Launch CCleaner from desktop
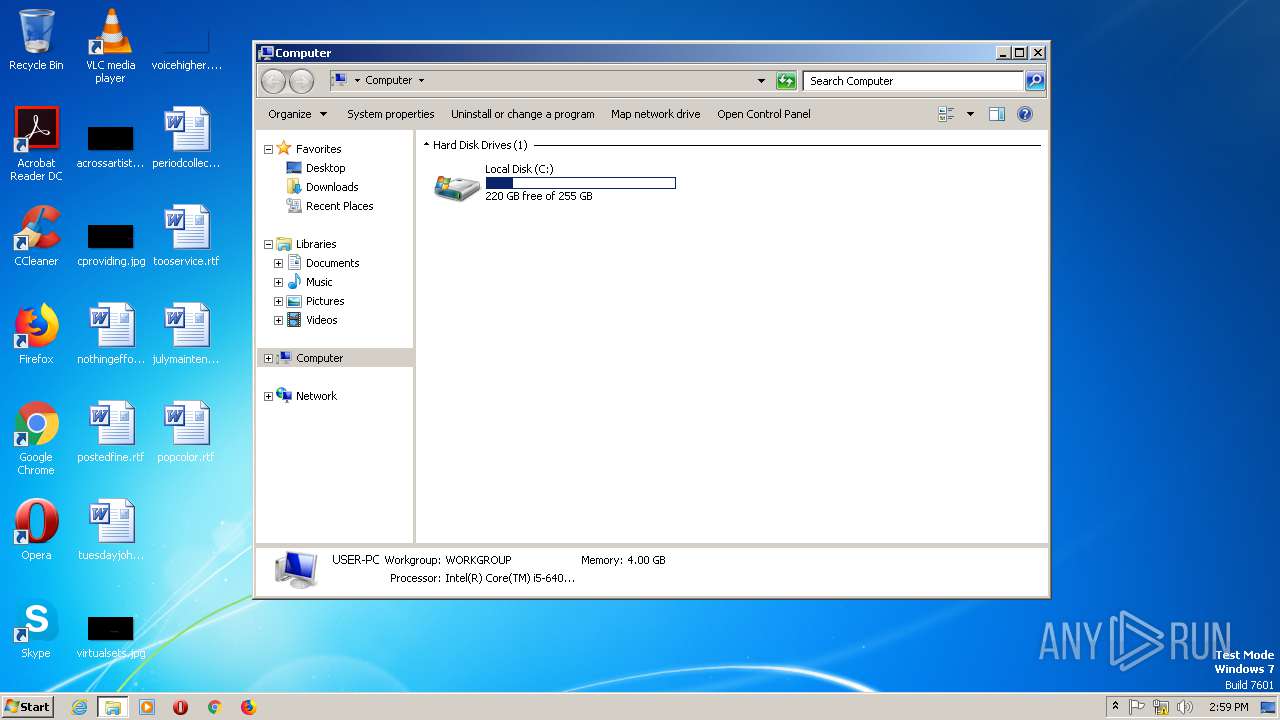Image resolution: width=1280 pixels, height=720 pixels. click(36, 236)
